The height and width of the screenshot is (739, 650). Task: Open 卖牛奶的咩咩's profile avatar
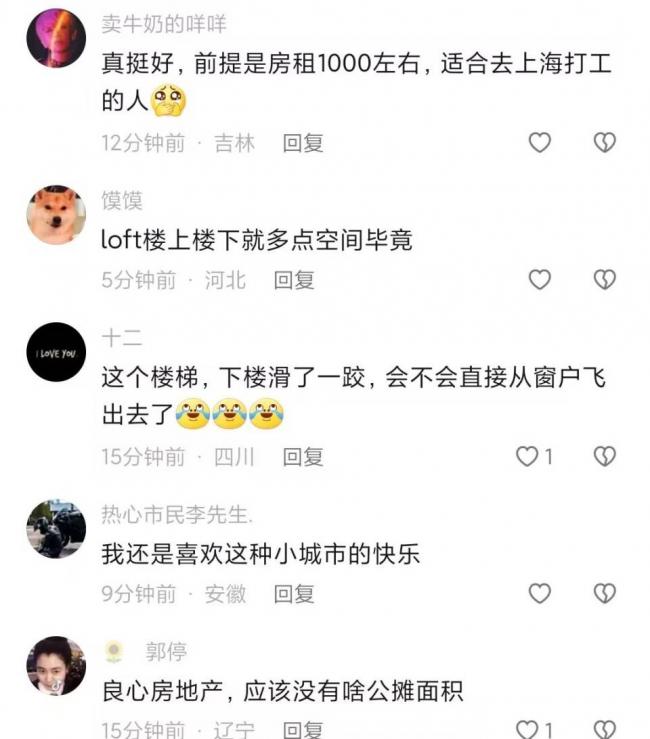56,38
